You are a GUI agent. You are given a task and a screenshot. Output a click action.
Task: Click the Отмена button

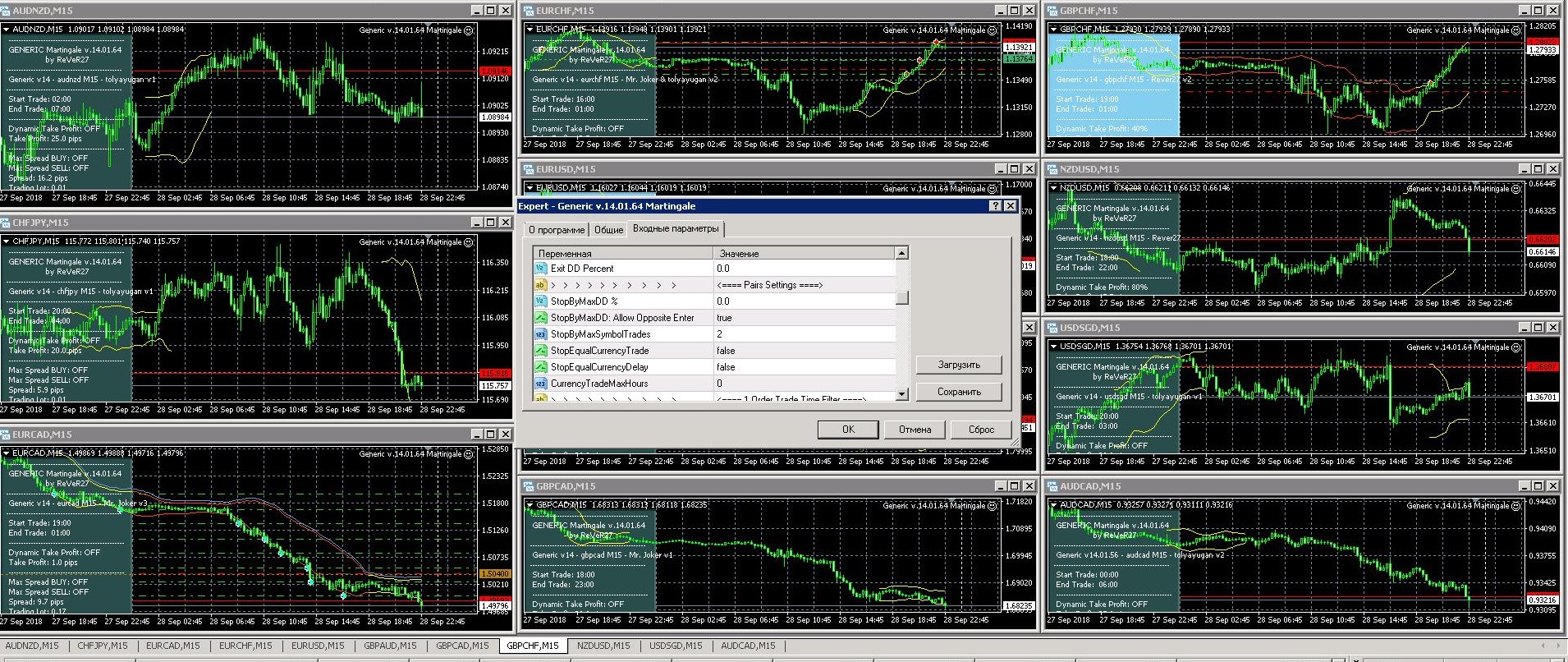pos(915,430)
